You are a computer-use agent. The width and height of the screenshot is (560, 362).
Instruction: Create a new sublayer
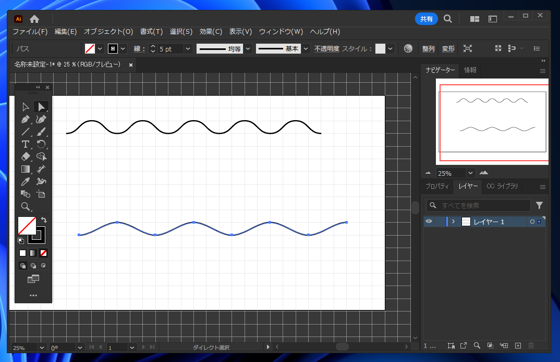(504, 345)
